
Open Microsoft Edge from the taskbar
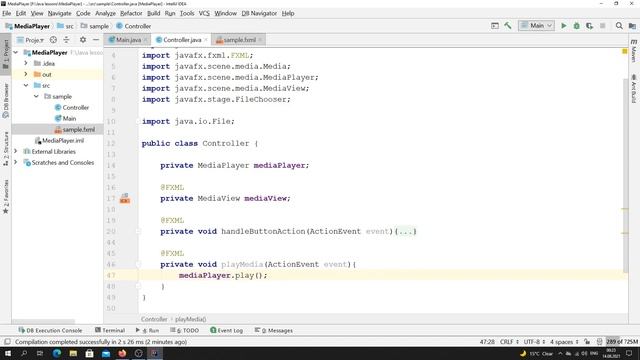[x=57, y=353]
